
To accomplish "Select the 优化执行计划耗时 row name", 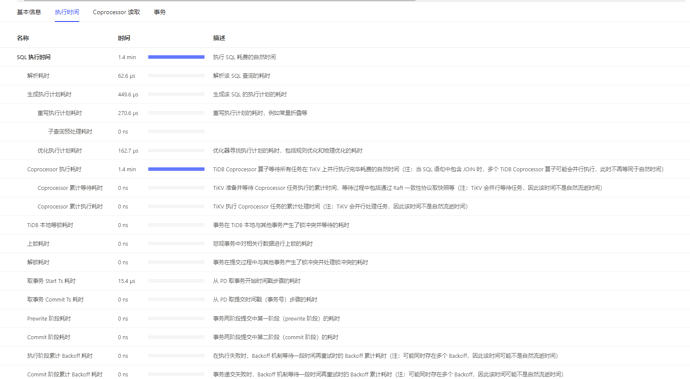I will click(x=59, y=151).
